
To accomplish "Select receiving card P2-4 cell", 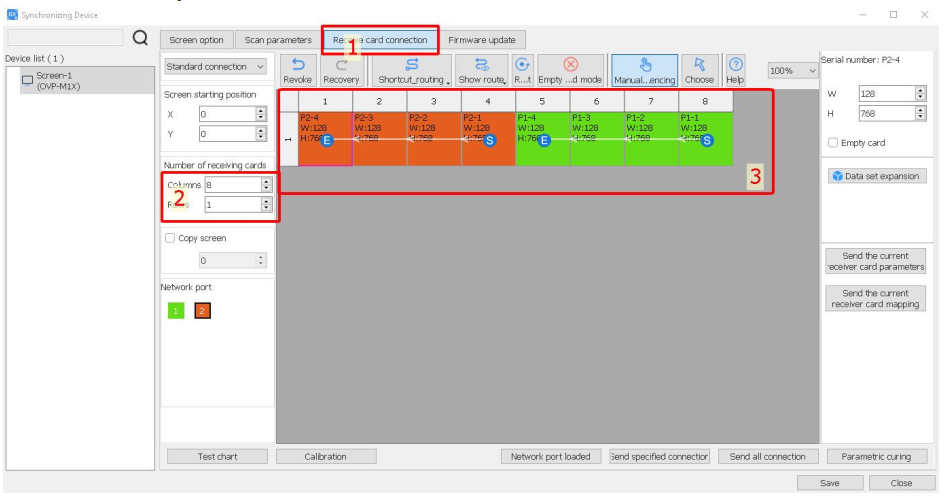I will (325, 139).
